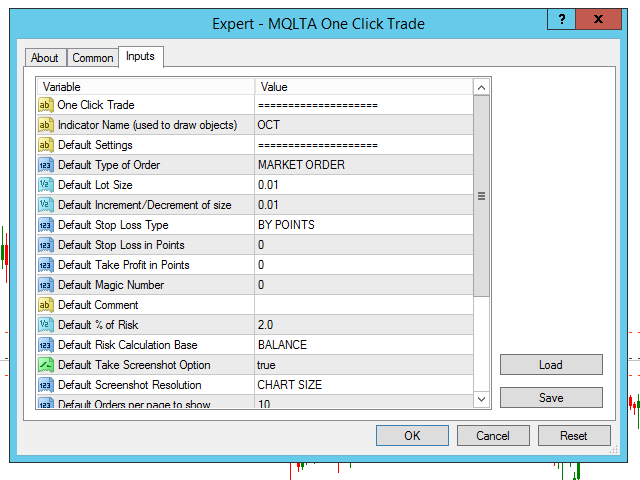Toggle the Default Take Screenshot Option true value
The image size is (640, 480).
click(x=362, y=365)
